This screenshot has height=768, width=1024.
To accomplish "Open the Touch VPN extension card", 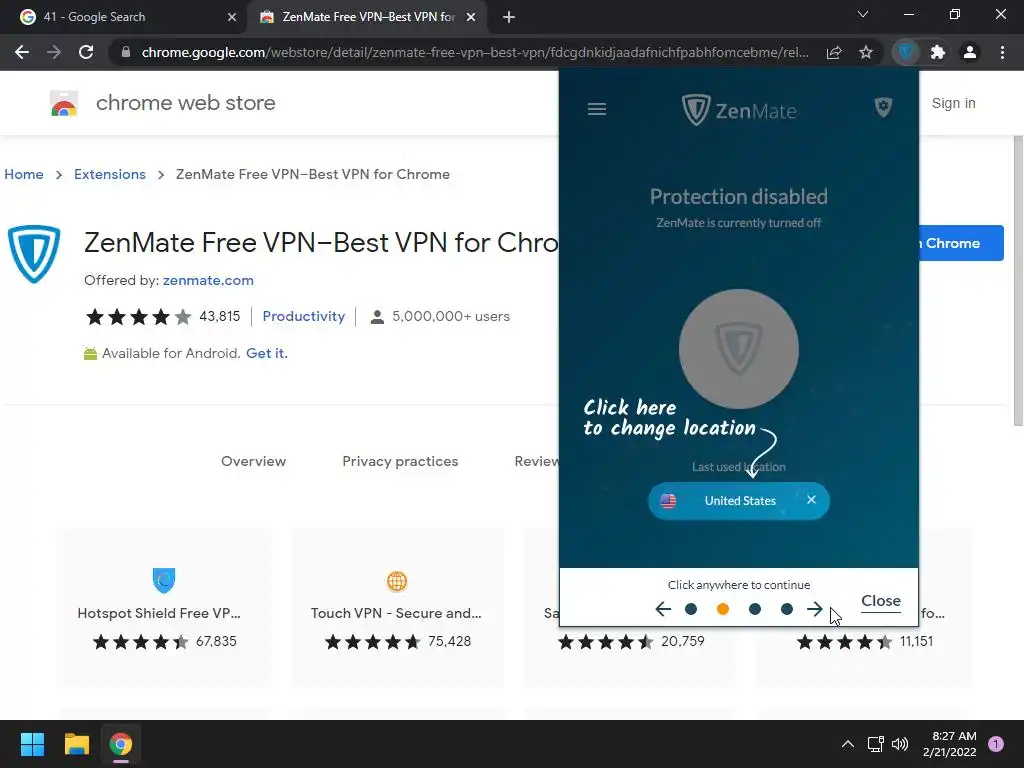I will tap(398, 607).
